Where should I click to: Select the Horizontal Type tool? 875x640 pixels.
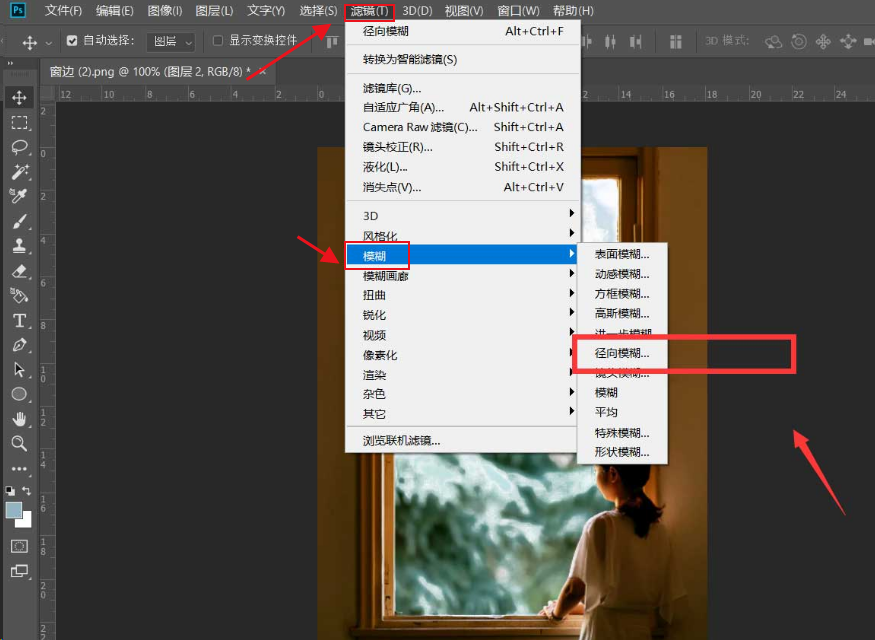point(21,318)
